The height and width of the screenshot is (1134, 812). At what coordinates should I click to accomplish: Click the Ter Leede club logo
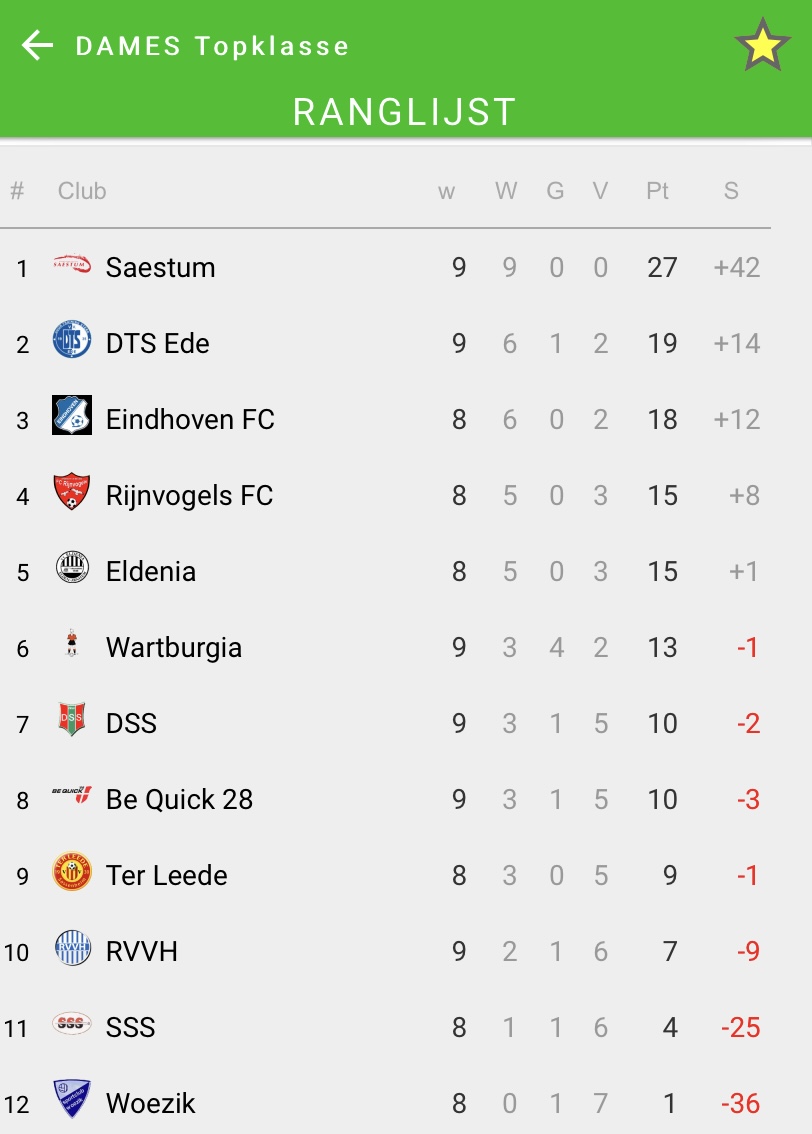72,873
